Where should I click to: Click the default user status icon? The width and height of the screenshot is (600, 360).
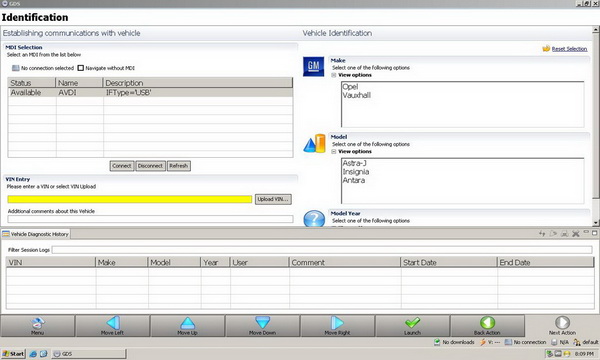pos(577,342)
